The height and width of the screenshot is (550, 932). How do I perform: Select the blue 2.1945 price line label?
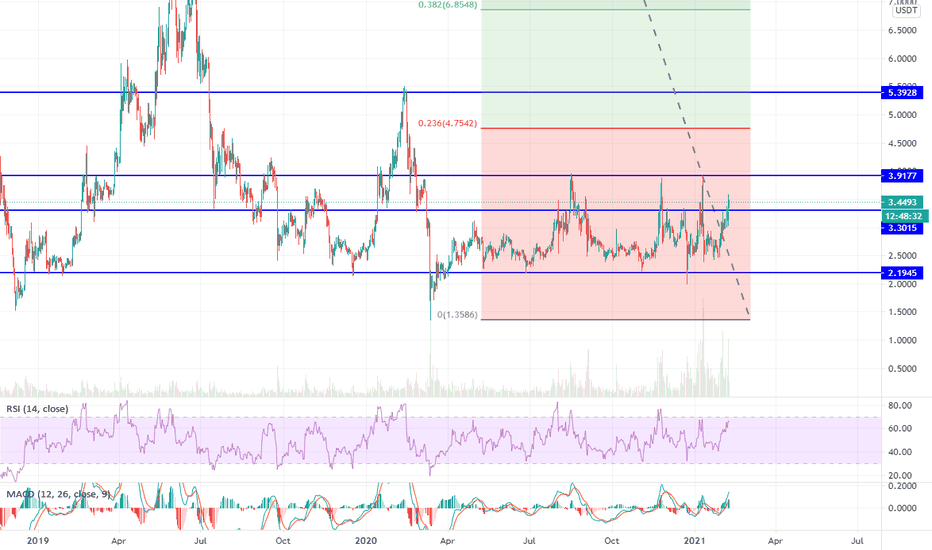click(x=902, y=273)
